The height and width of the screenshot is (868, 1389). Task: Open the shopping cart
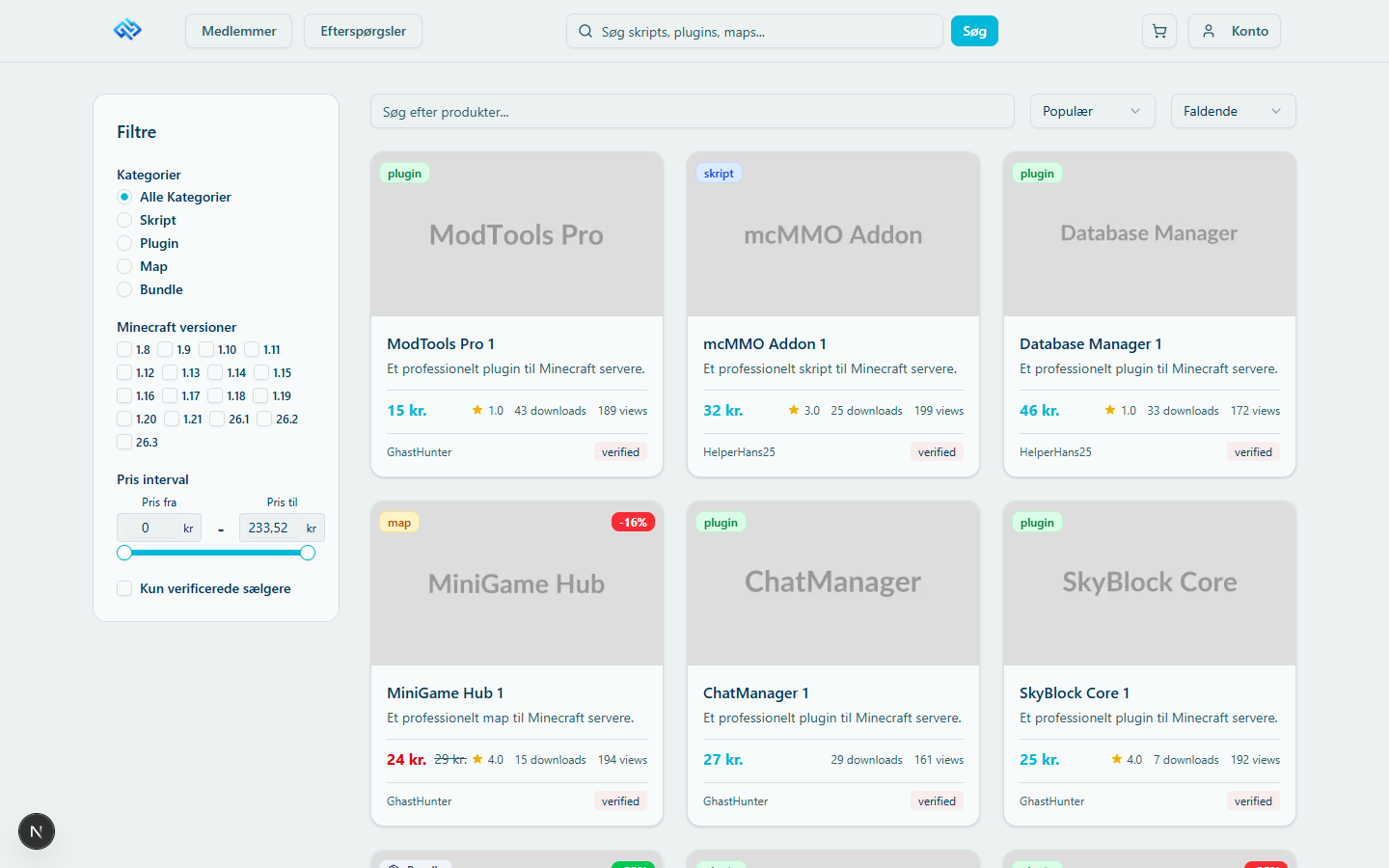pos(1159,31)
